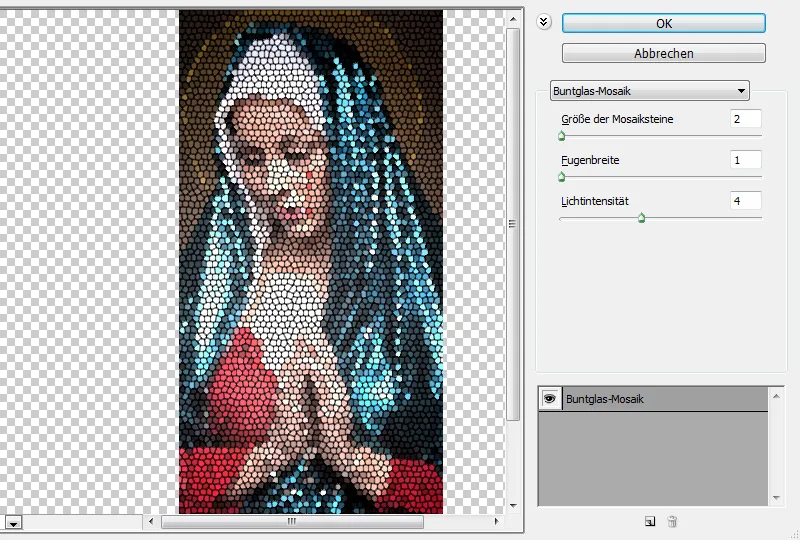800x540 pixels.
Task: Click the Größe der Mosaiksteine slider handle
Action: [562, 136]
